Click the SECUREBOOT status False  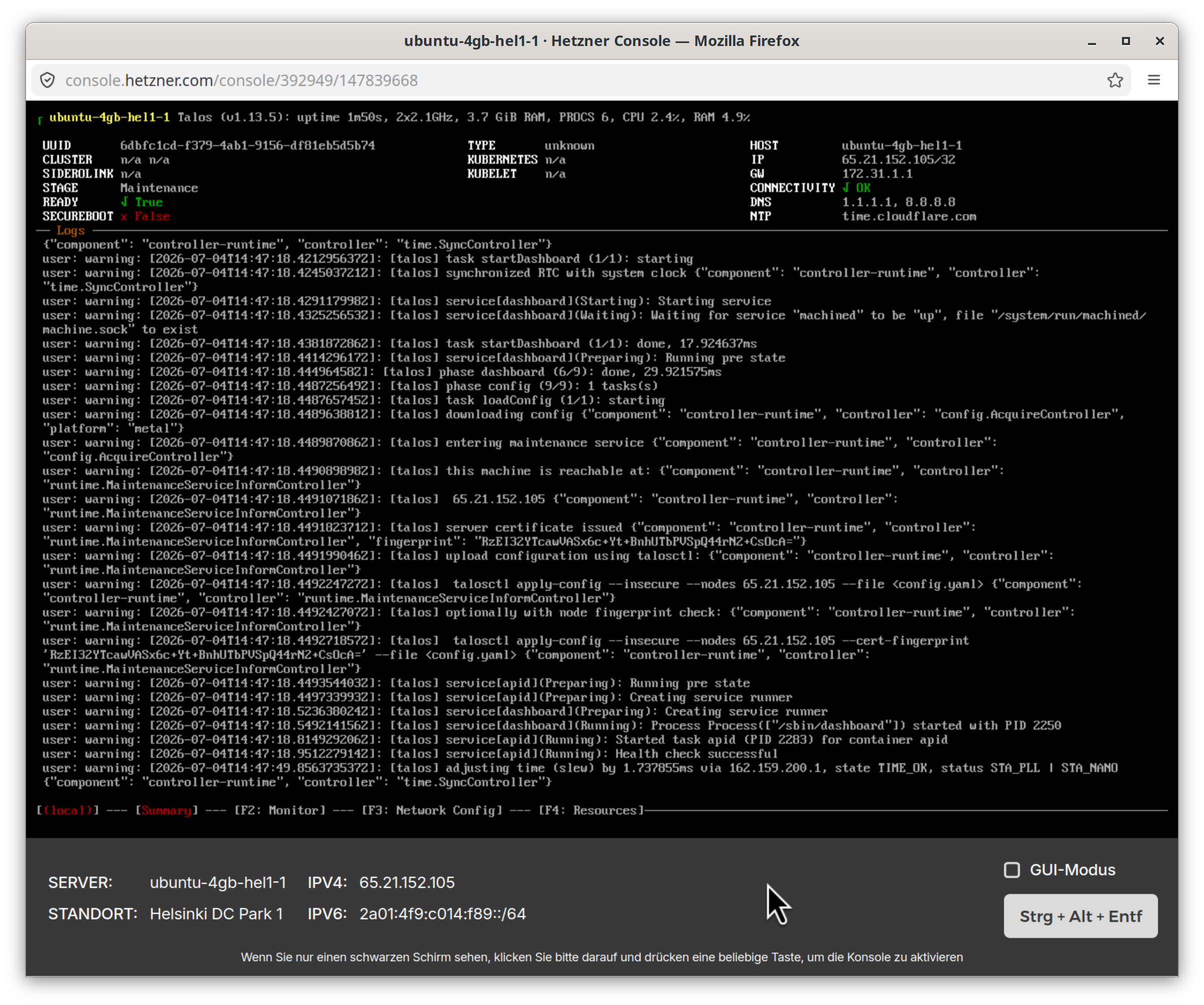[145, 216]
